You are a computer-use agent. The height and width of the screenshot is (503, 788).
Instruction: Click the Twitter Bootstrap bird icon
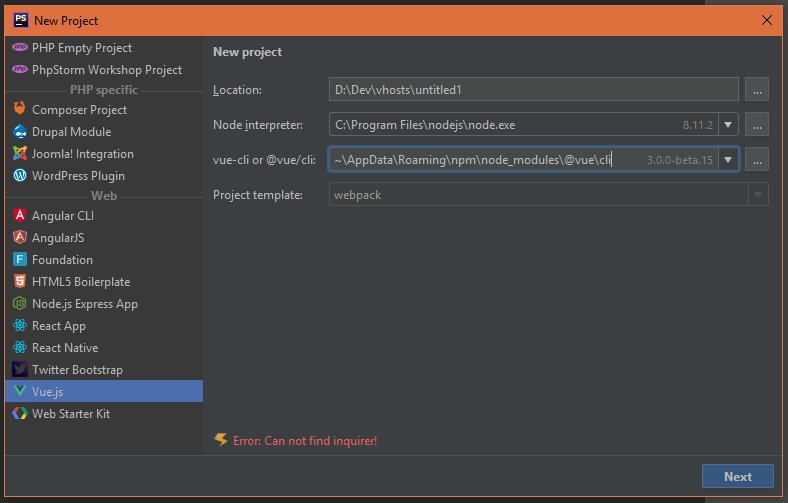pyautogui.click(x=20, y=369)
